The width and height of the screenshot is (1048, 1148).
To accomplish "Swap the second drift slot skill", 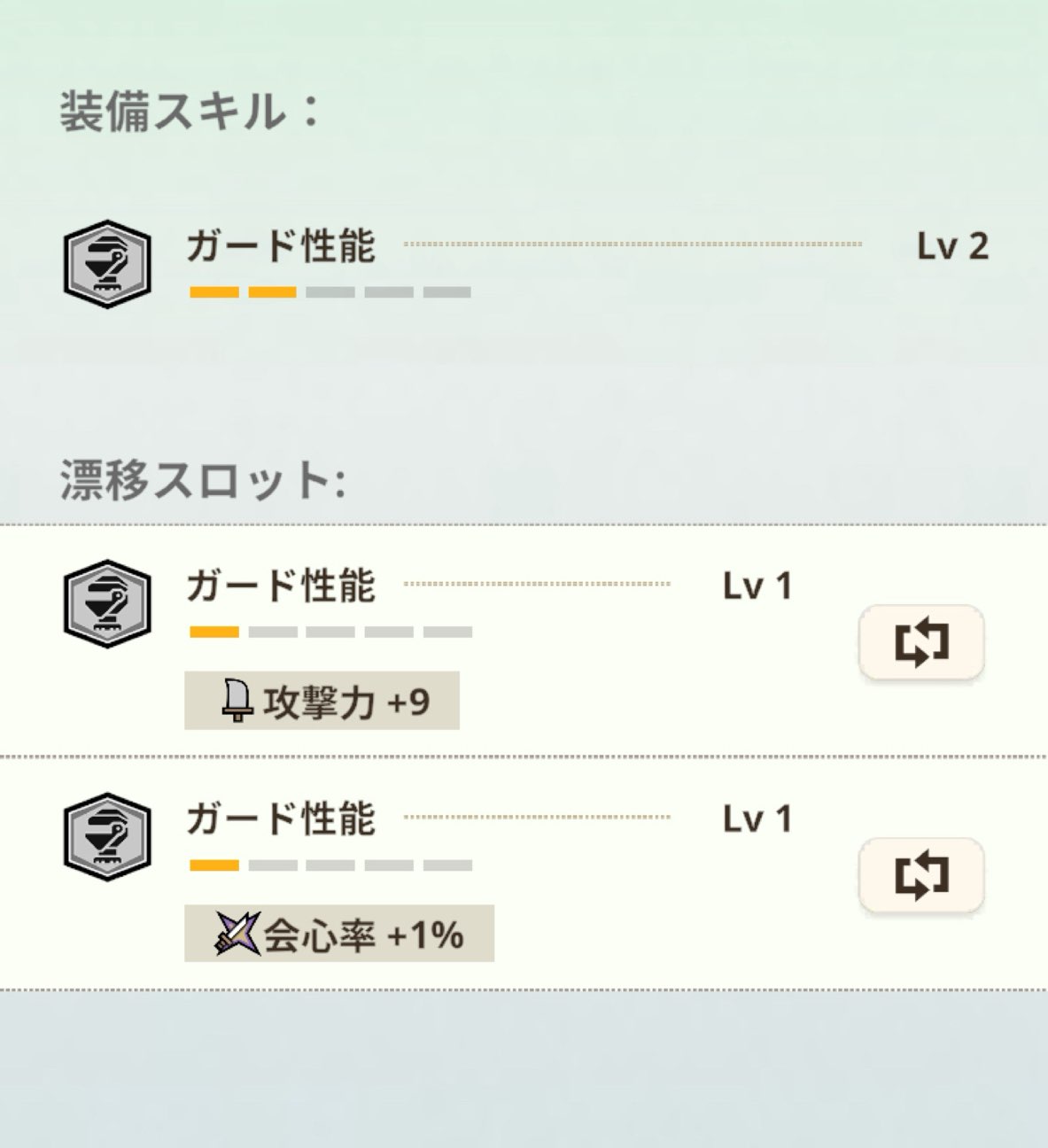I will (x=921, y=876).
